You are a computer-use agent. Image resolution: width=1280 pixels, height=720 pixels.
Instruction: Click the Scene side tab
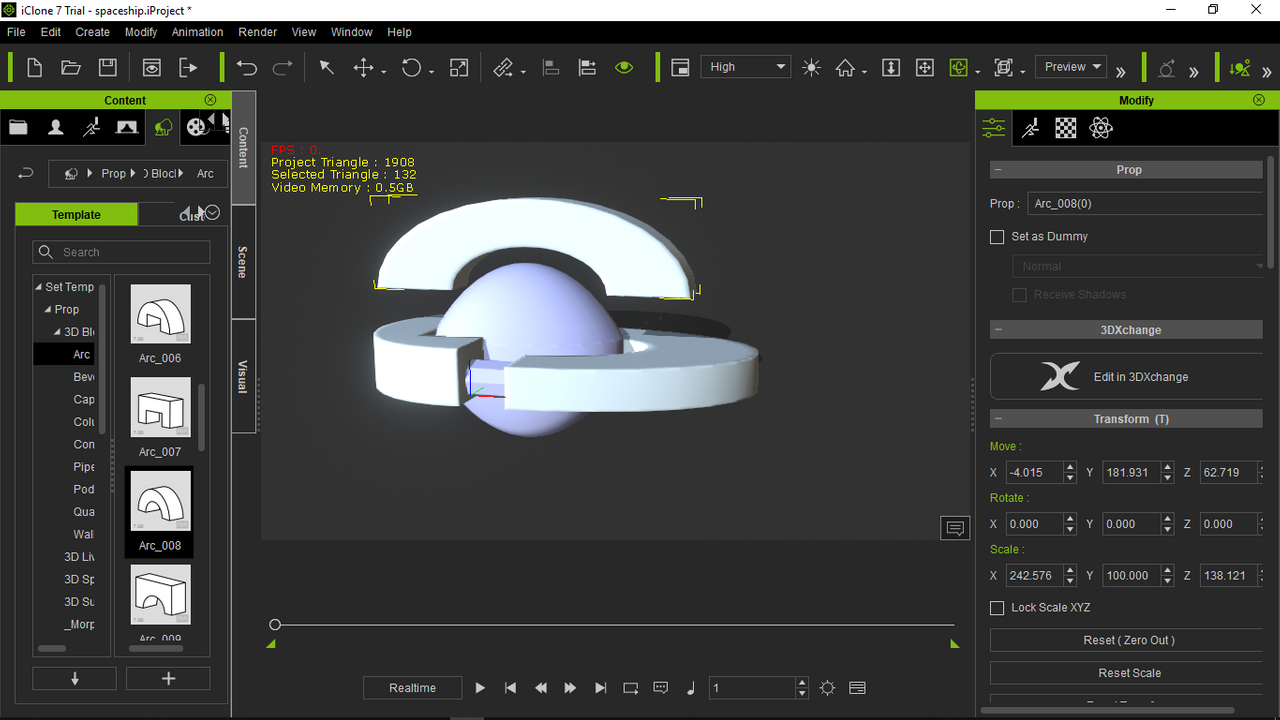[x=243, y=262]
